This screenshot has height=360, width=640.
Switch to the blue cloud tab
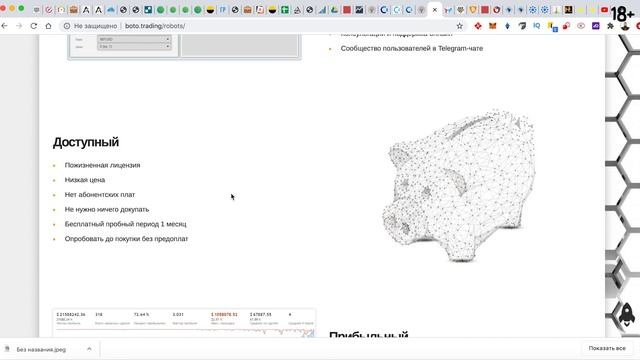(x=111, y=10)
